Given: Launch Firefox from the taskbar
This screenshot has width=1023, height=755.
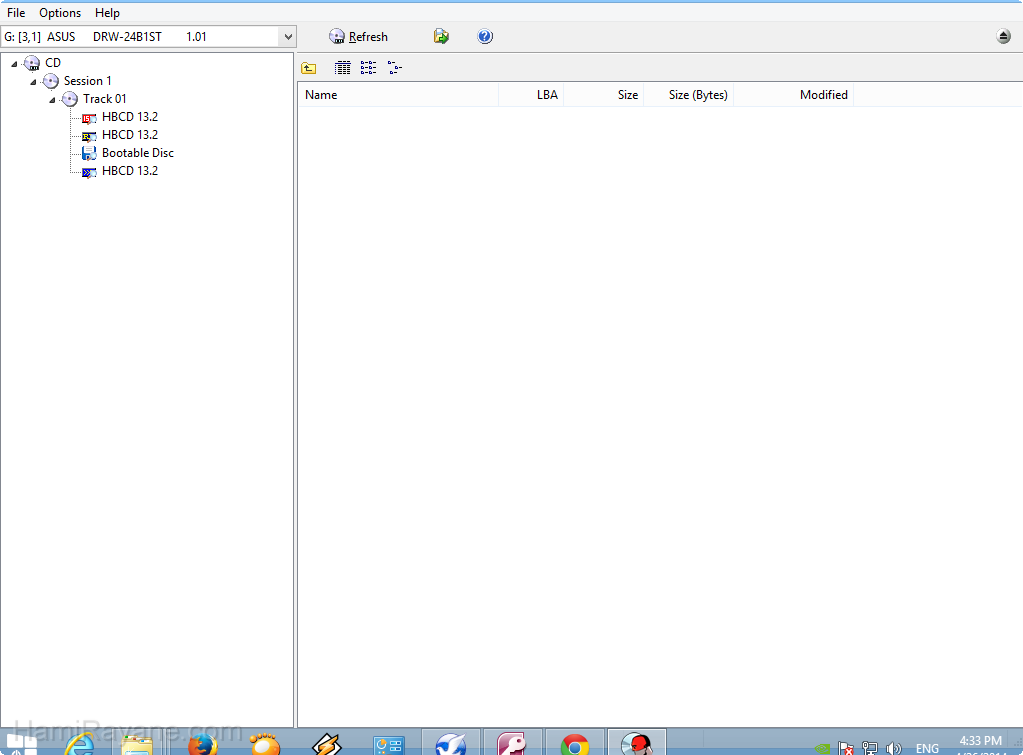Looking at the screenshot, I should pyautogui.click(x=203, y=743).
